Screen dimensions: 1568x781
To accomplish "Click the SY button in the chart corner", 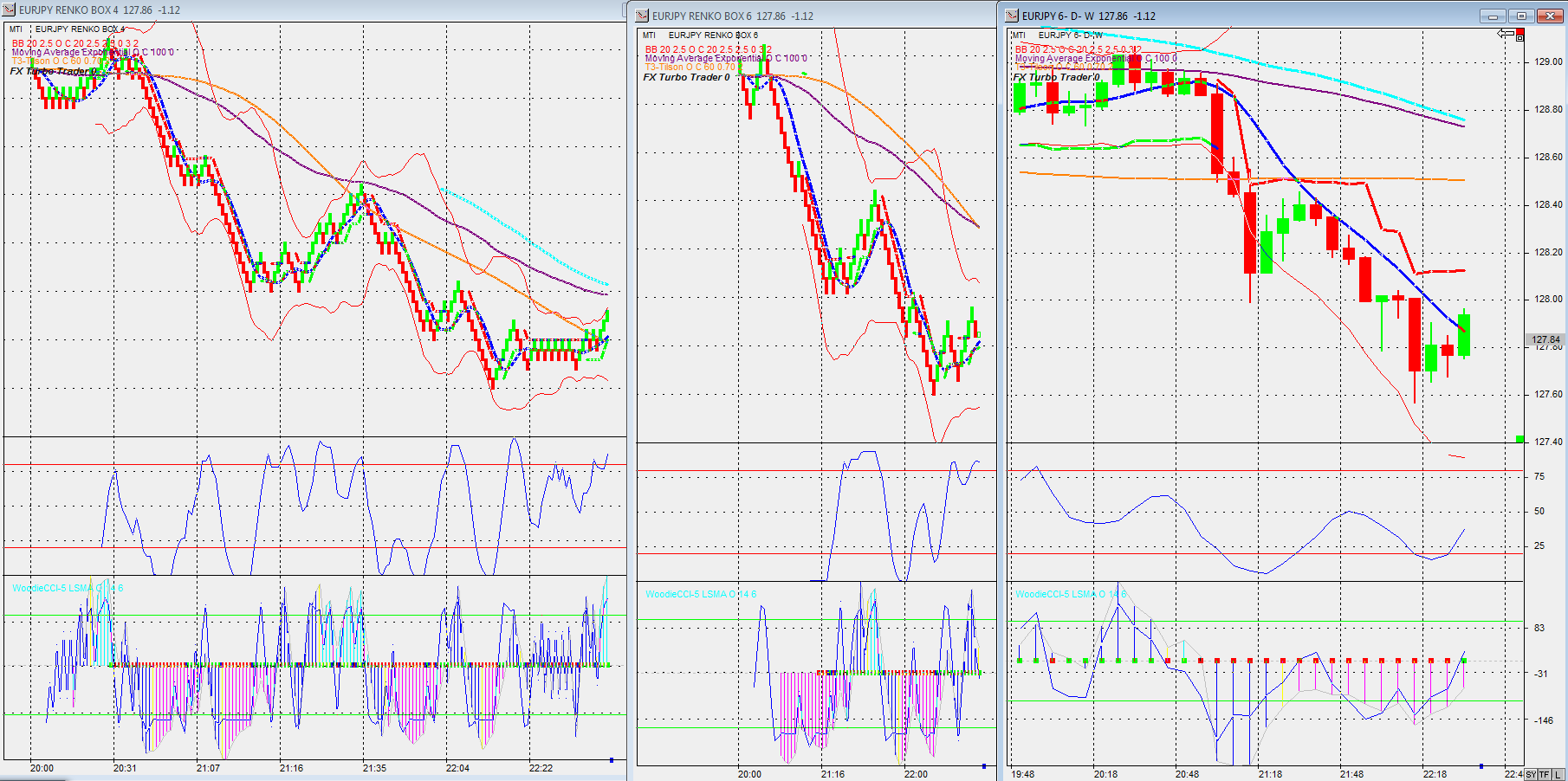I will 1532,774.
